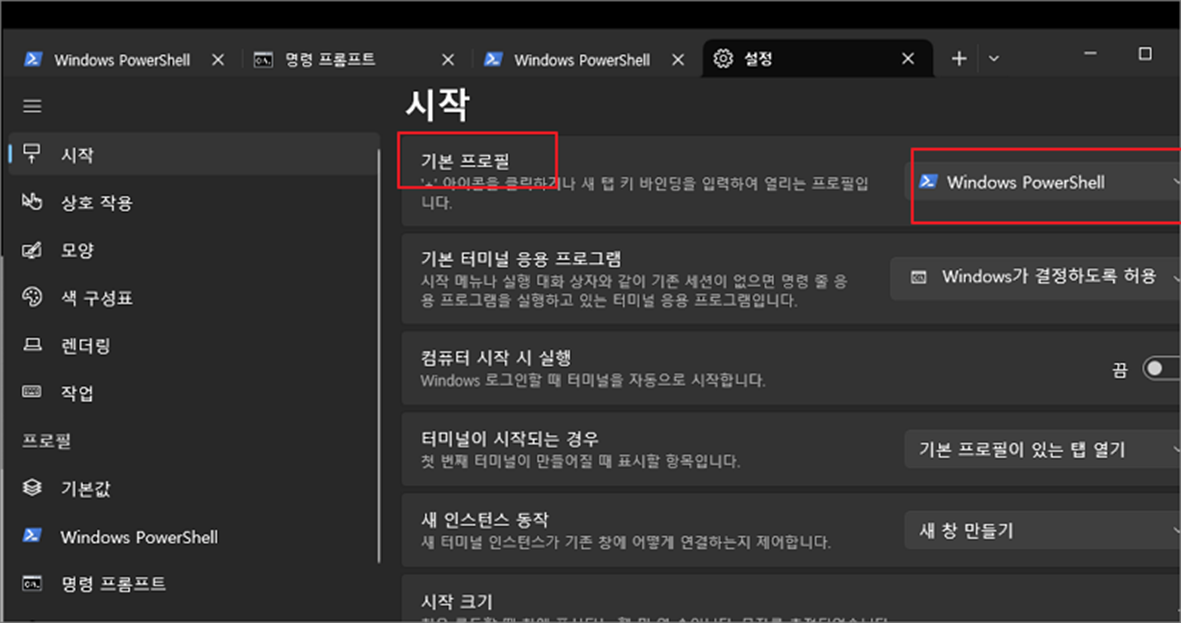This screenshot has height=623, width=1181.
Task: Add a new tab with plus button
Action: 958,59
